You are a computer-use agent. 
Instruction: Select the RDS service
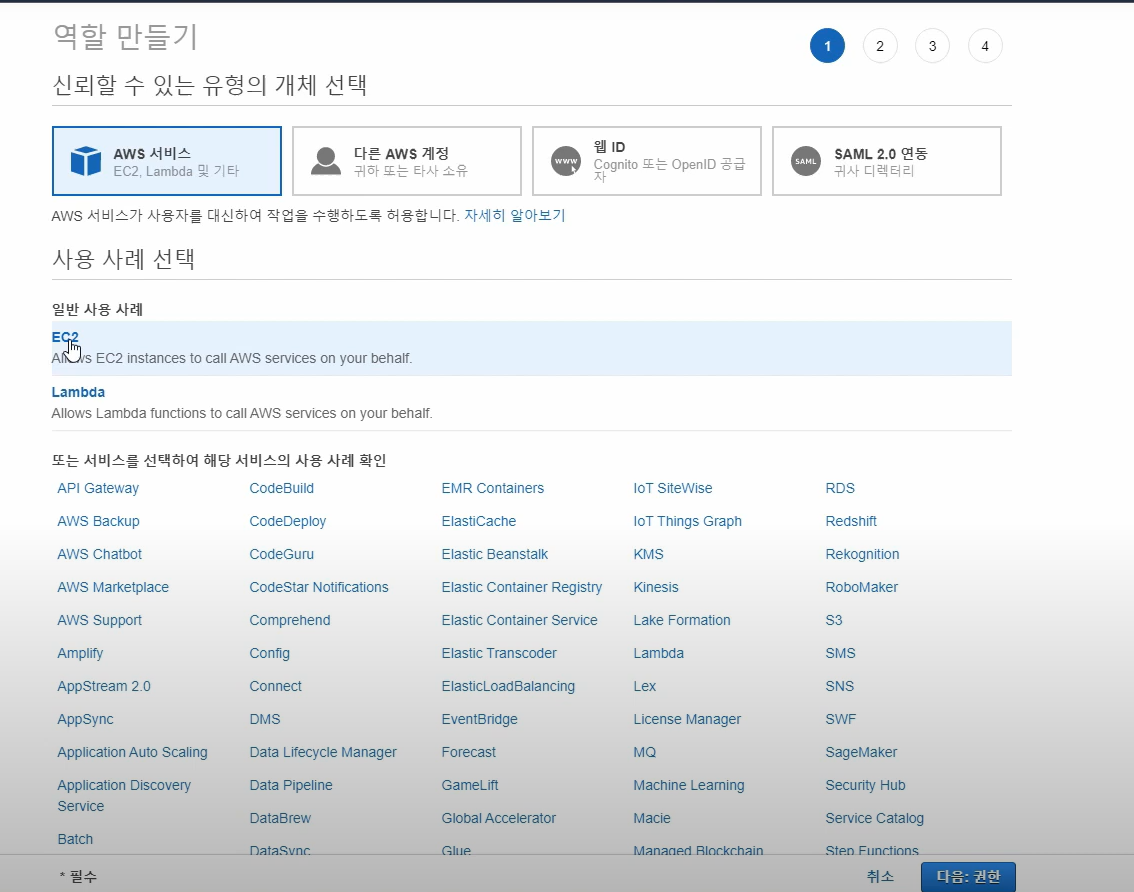840,488
